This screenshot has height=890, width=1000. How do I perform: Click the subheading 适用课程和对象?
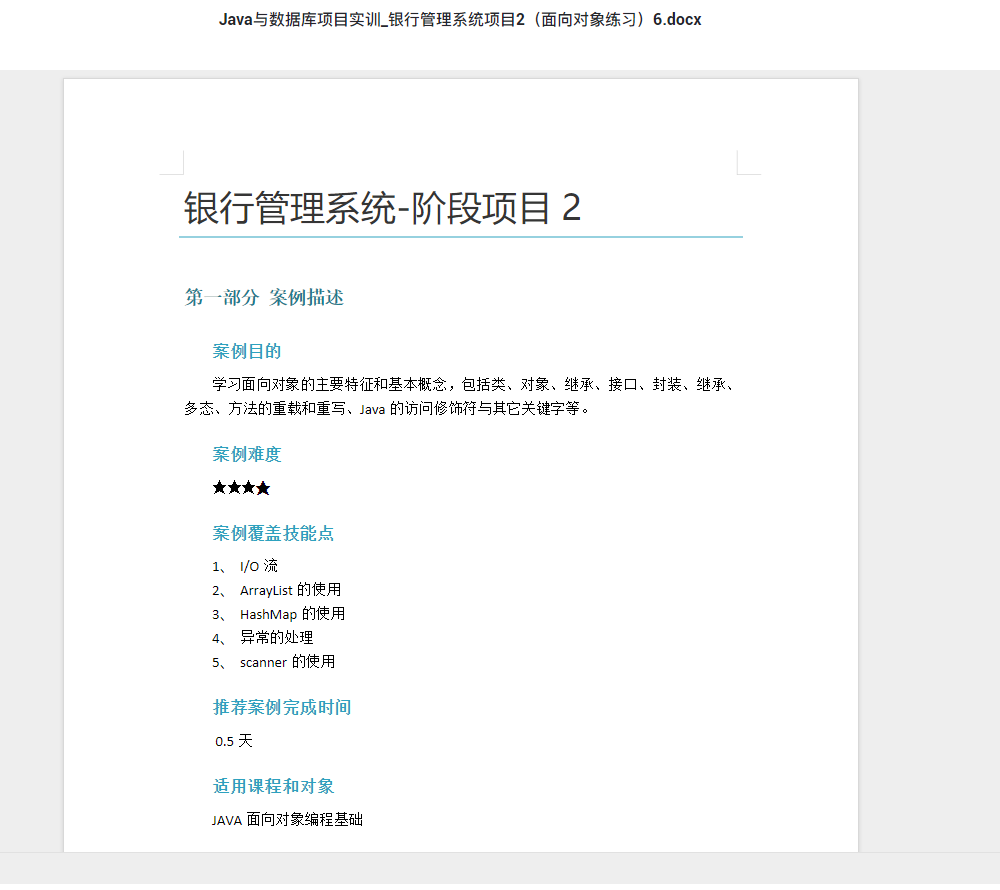[x=274, y=786]
